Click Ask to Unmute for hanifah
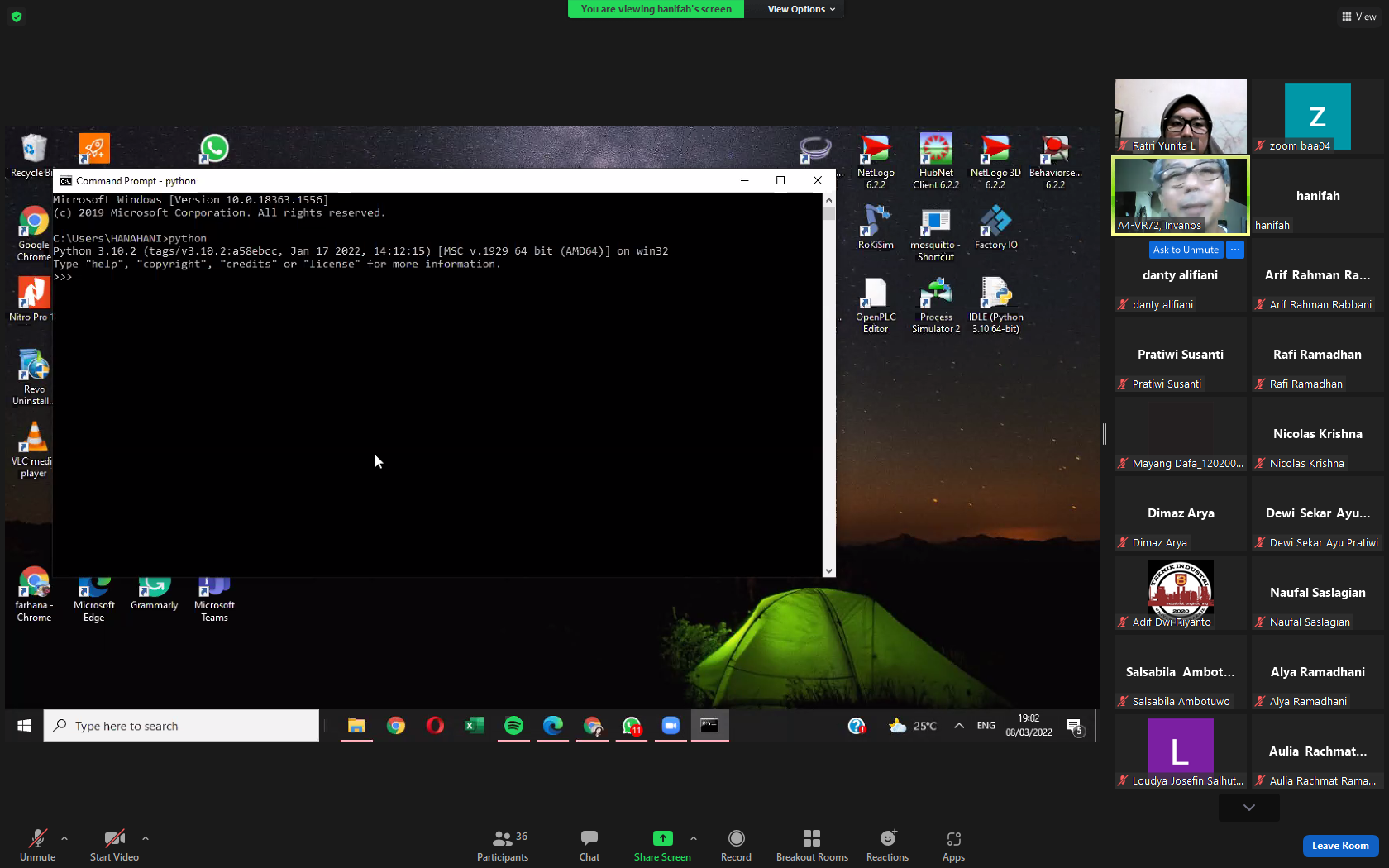This screenshot has height=868, width=1389. (1186, 250)
